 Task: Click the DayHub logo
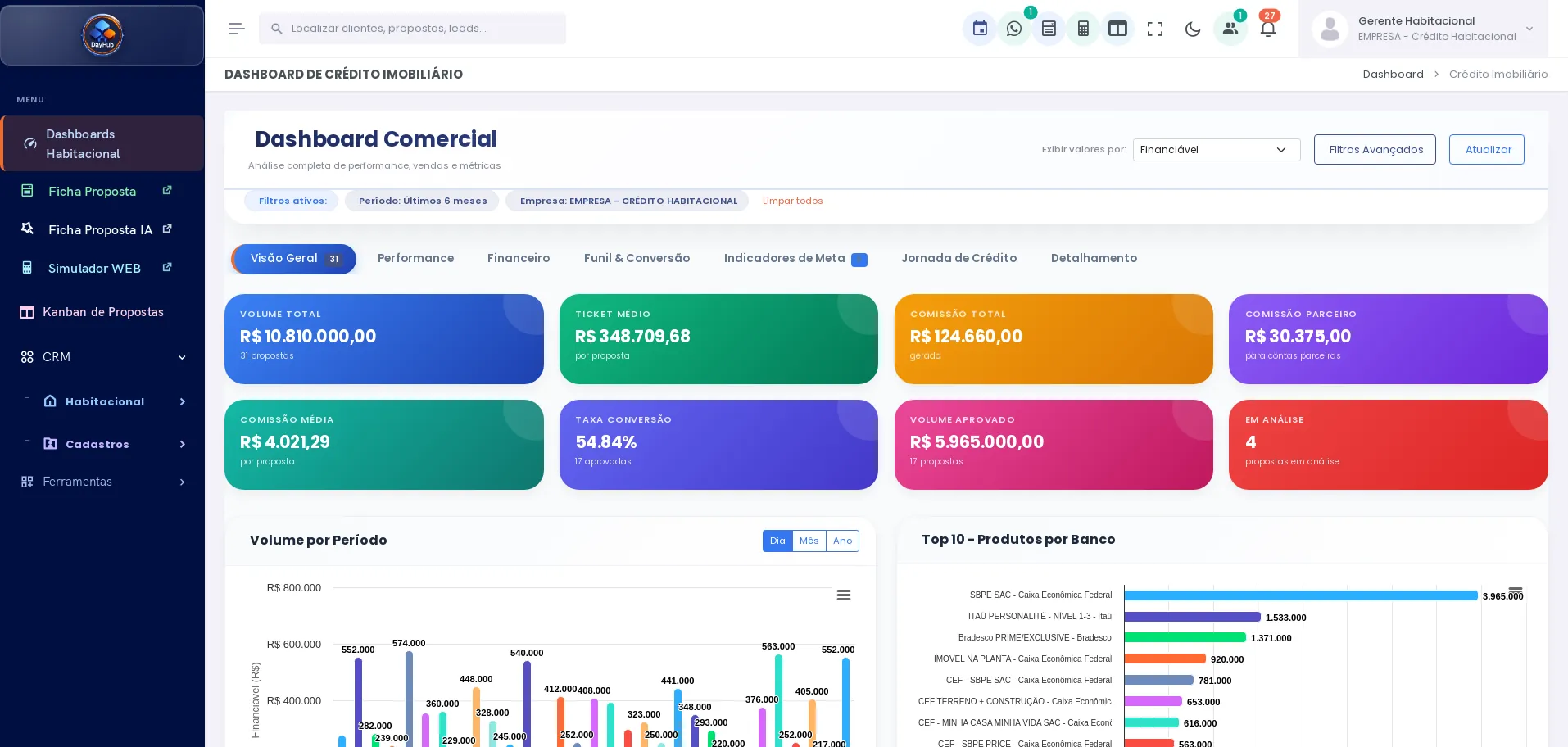click(102, 35)
